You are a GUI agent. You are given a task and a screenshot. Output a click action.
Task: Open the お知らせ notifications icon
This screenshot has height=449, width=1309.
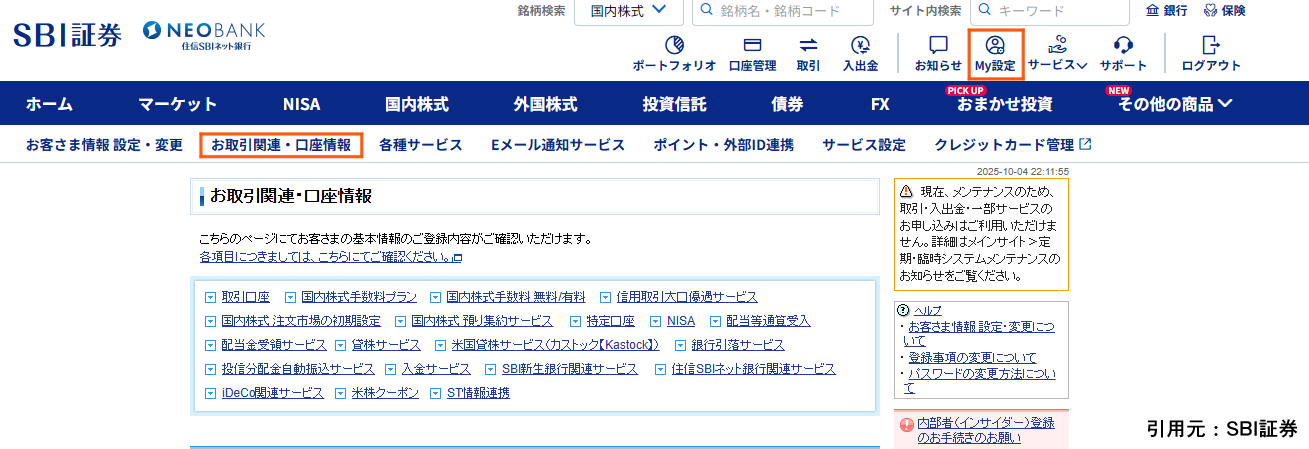pyautogui.click(x=938, y=46)
